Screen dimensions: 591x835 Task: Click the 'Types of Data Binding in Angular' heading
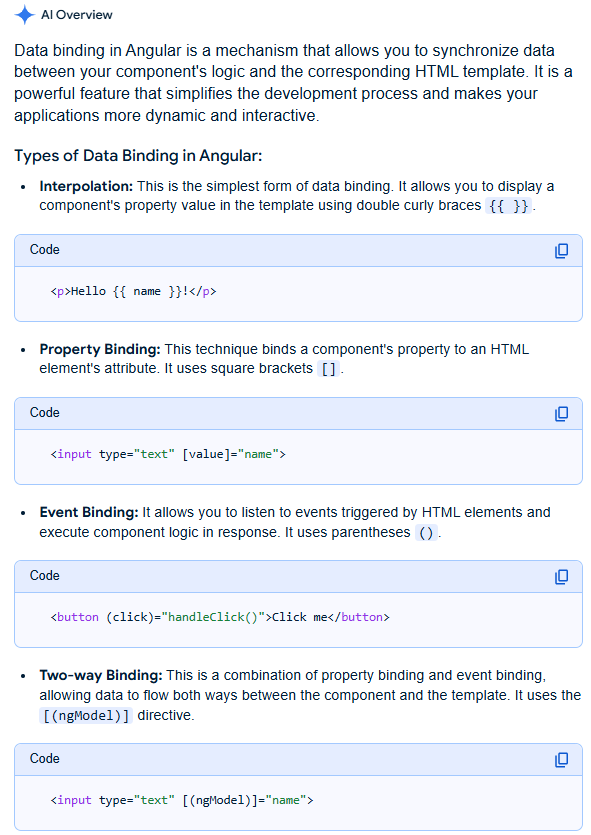pyautogui.click(x=138, y=156)
